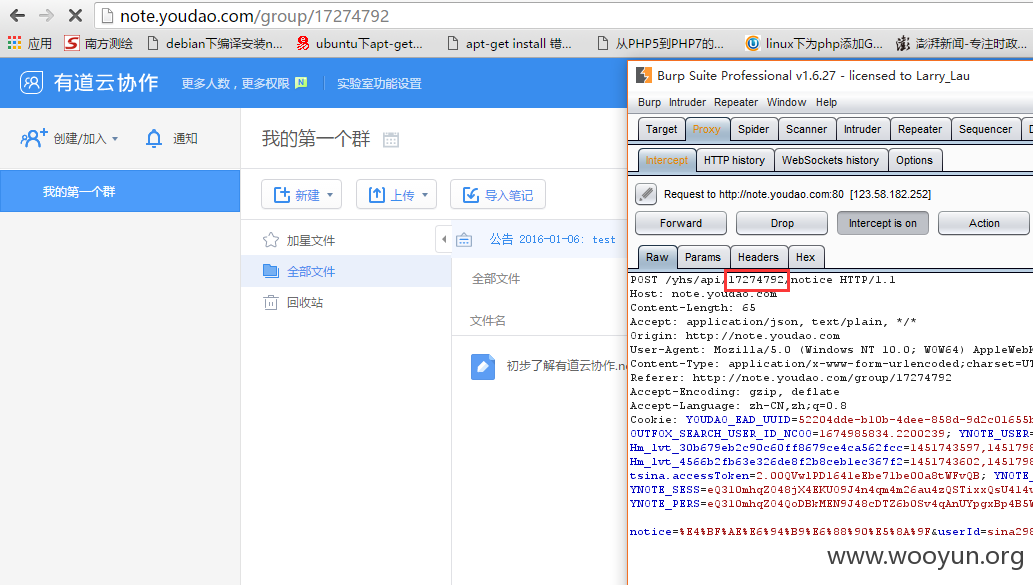Screen dimensions: 1033x585
Task: Open Help menu in Burp Suite
Action: [826, 102]
